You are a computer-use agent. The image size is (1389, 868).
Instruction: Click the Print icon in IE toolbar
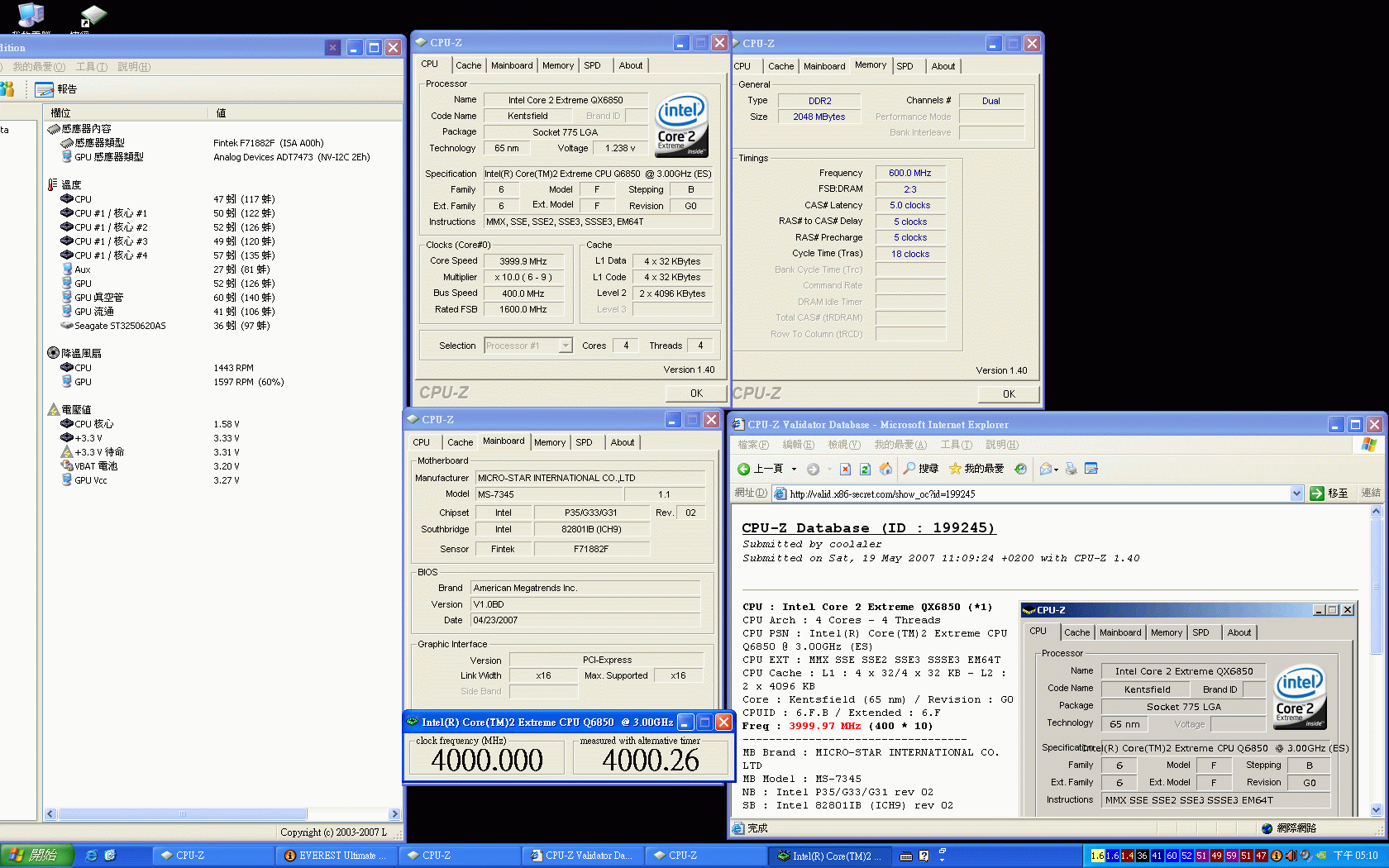pyautogui.click(x=1072, y=469)
